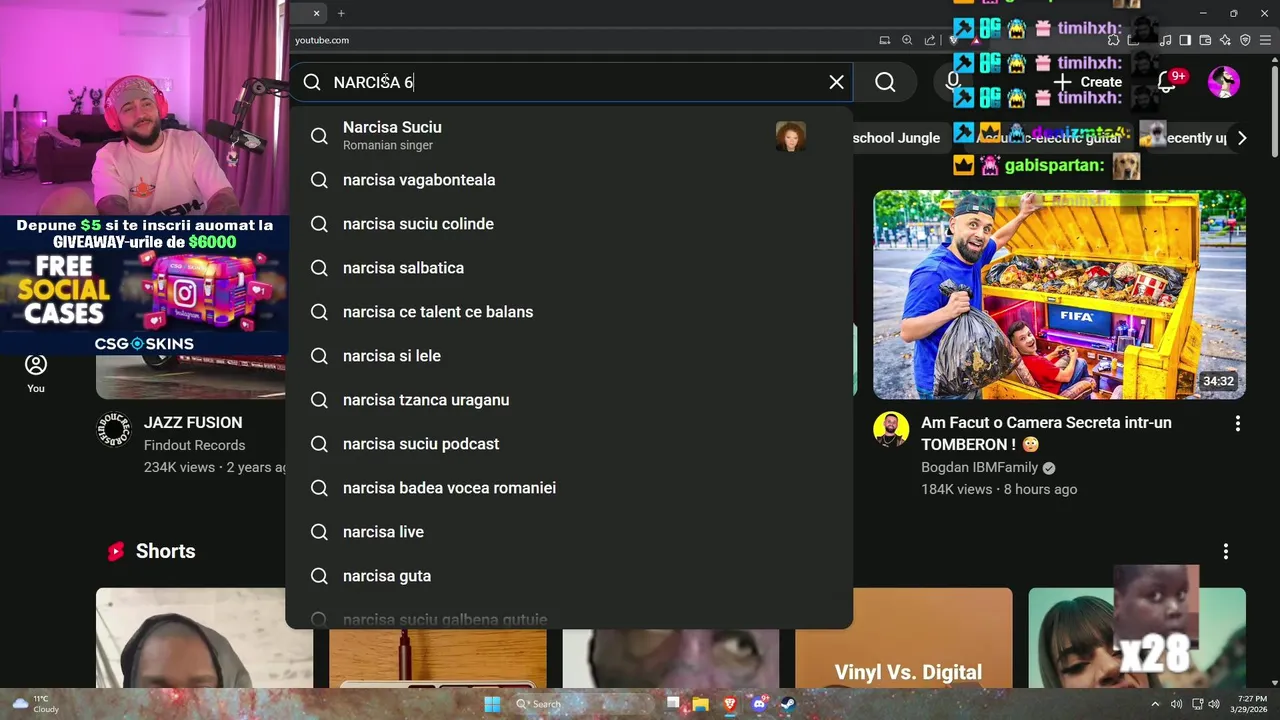Choose the suggestion narcisa guta
1280x720 pixels.
click(x=569, y=576)
